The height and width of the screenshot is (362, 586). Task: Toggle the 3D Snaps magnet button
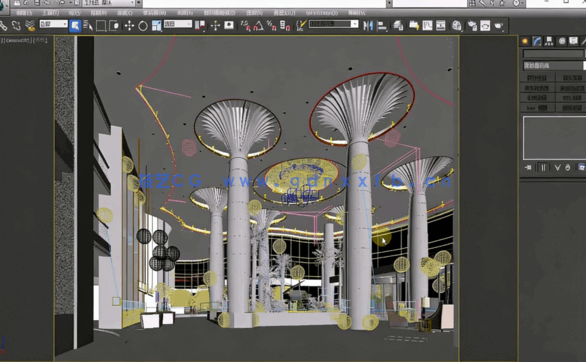(245, 25)
